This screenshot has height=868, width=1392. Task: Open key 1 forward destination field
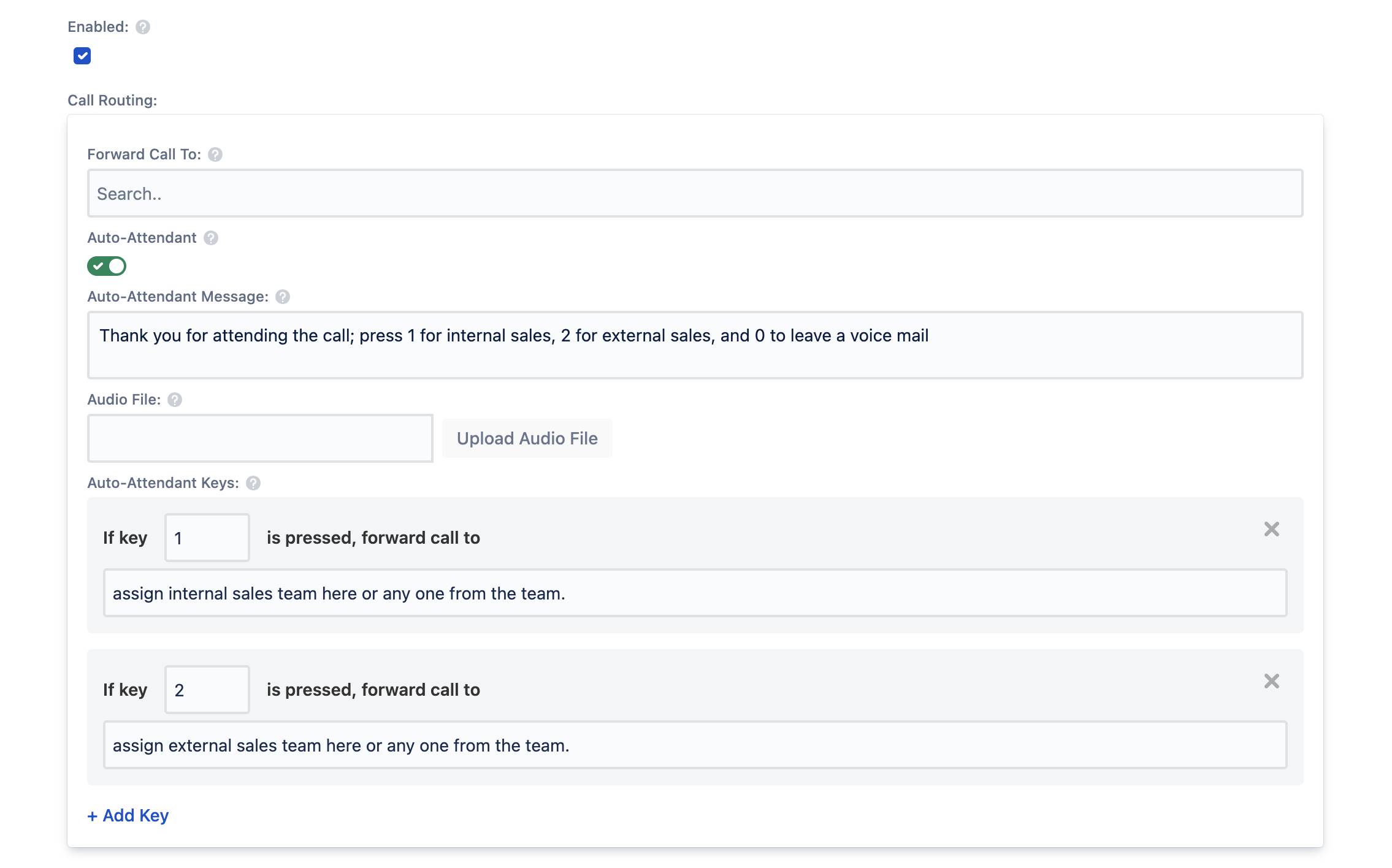click(x=695, y=593)
